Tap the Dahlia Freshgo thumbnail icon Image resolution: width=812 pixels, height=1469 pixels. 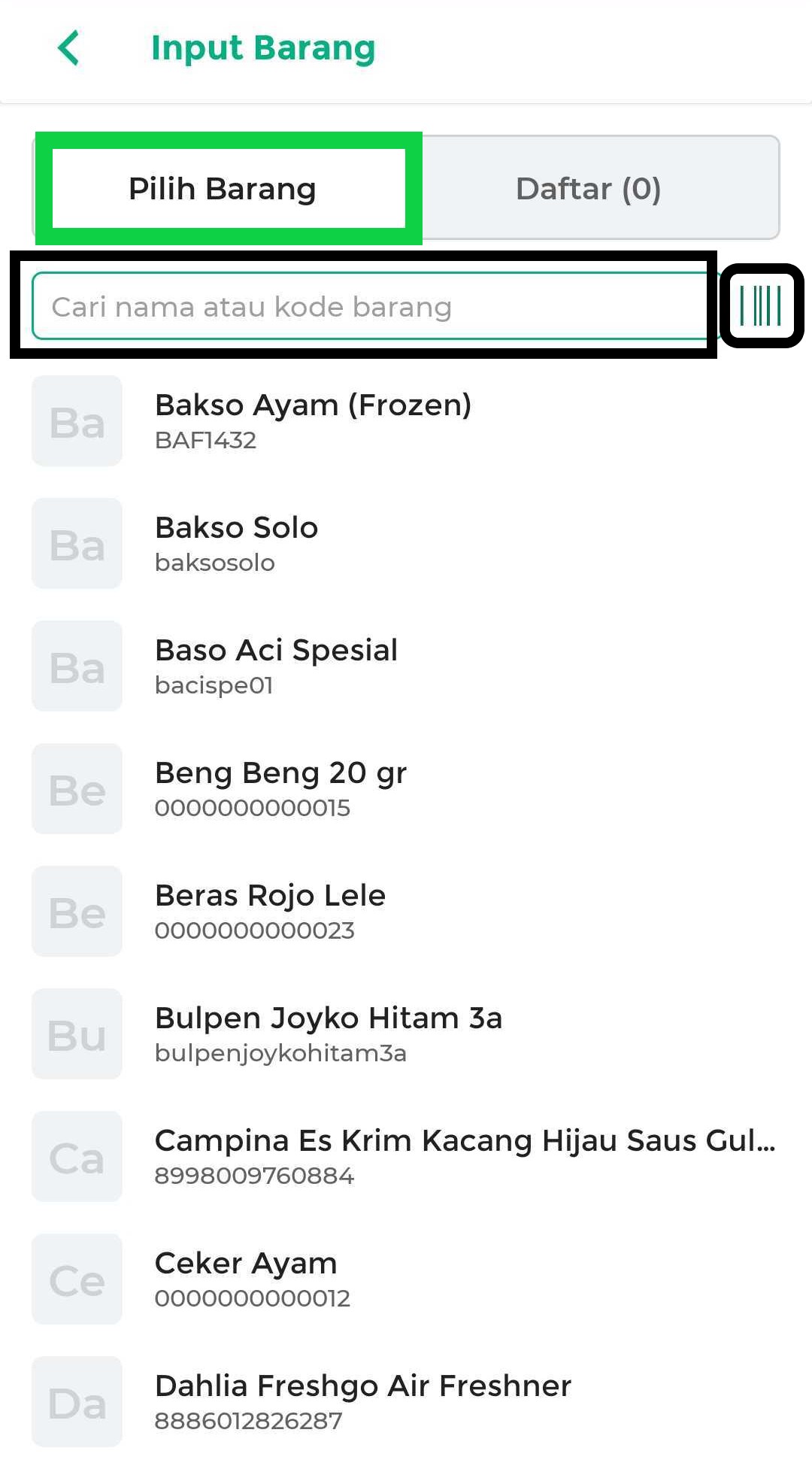click(x=77, y=1402)
